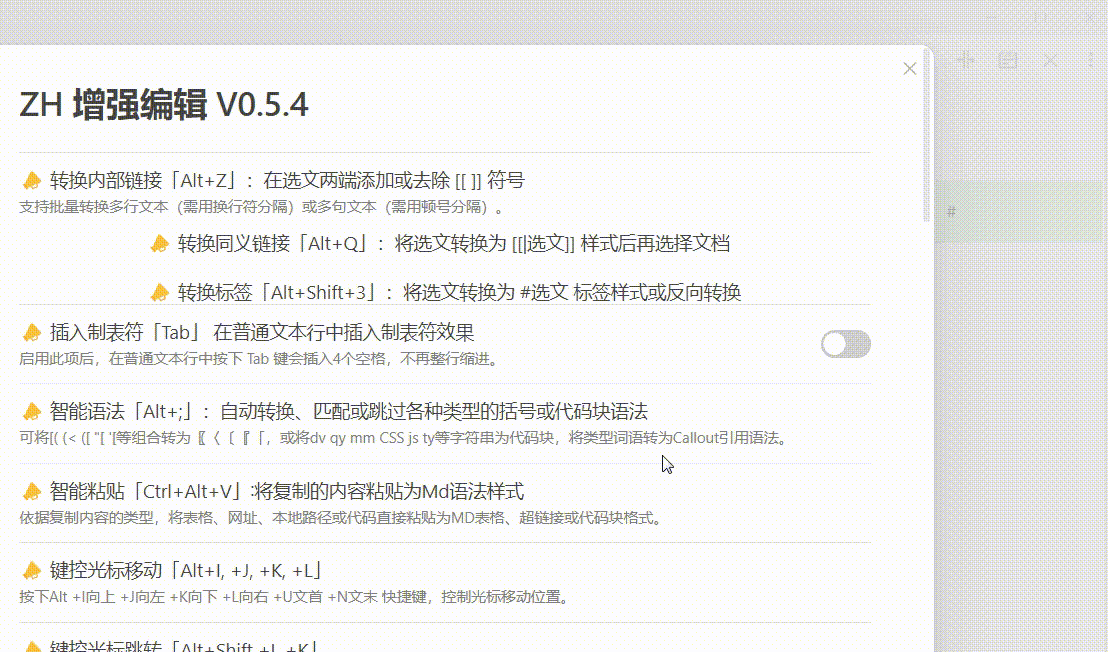Click the # tag in the right sidebar panel
This screenshot has width=1108, height=652.
(951, 211)
